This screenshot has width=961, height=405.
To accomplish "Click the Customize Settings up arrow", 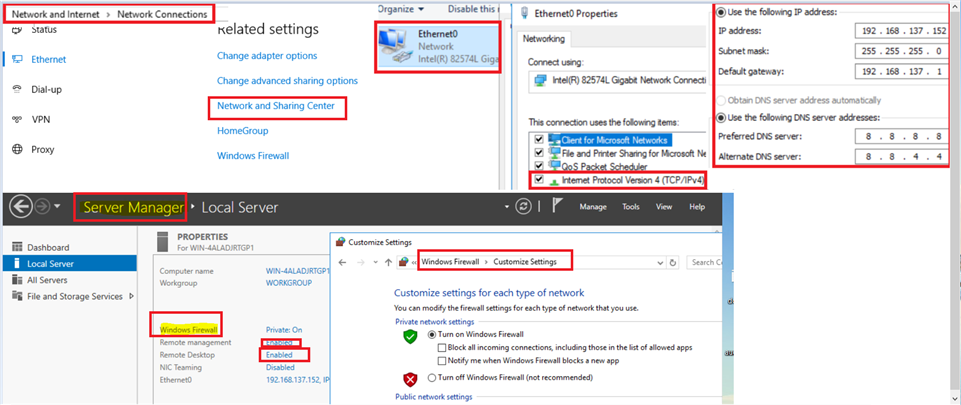I will coord(387,262).
